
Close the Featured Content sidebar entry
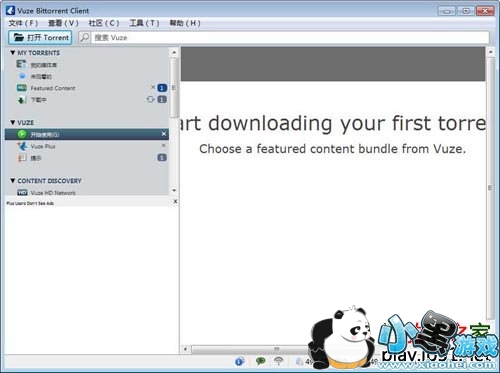[x=153, y=87]
